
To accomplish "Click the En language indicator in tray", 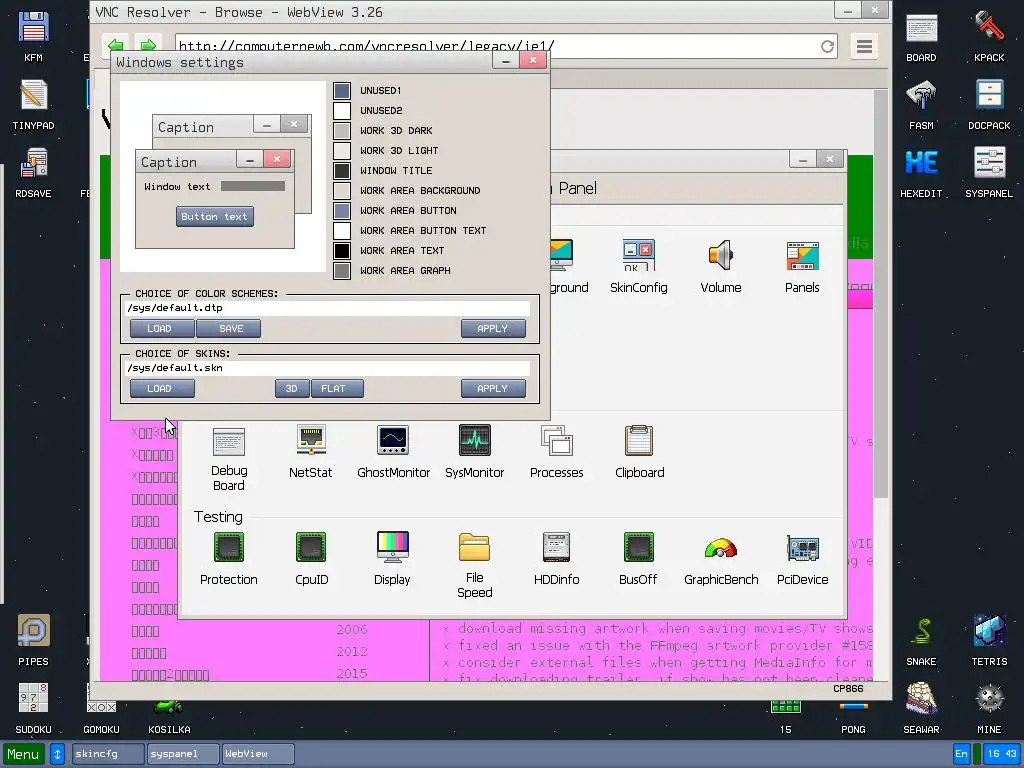I will tap(961, 754).
